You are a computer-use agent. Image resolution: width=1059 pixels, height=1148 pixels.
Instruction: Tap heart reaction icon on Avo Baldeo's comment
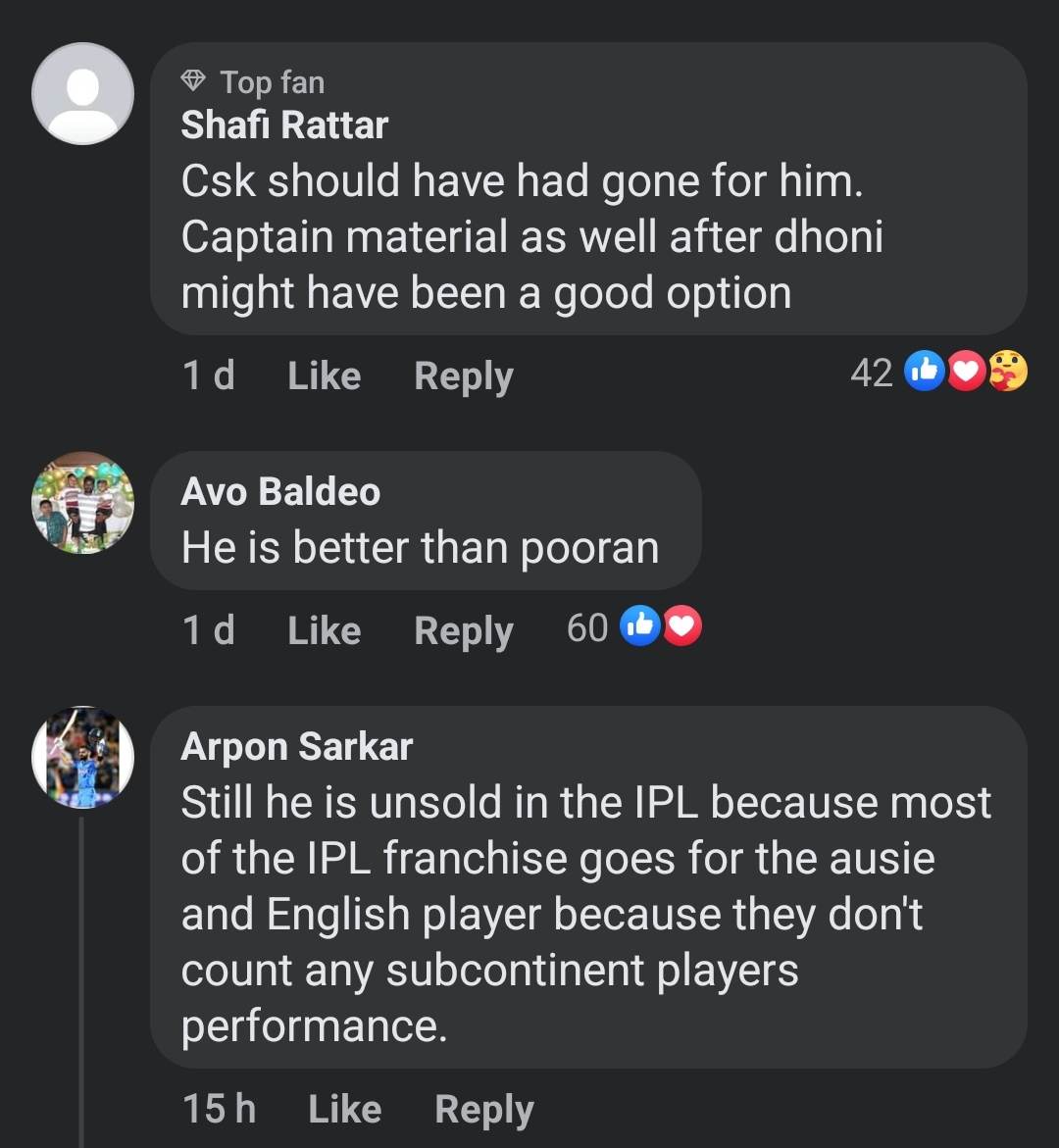682,628
